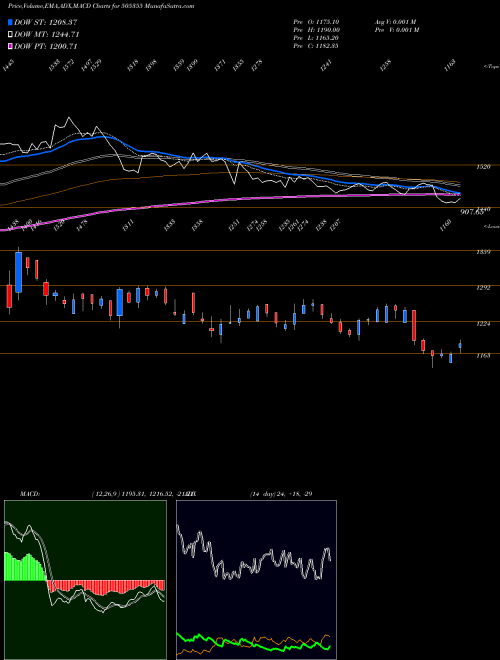Click the 1572 top label above the chart
Image resolution: width=500 pixels, height=660 pixels.
[68, 66]
